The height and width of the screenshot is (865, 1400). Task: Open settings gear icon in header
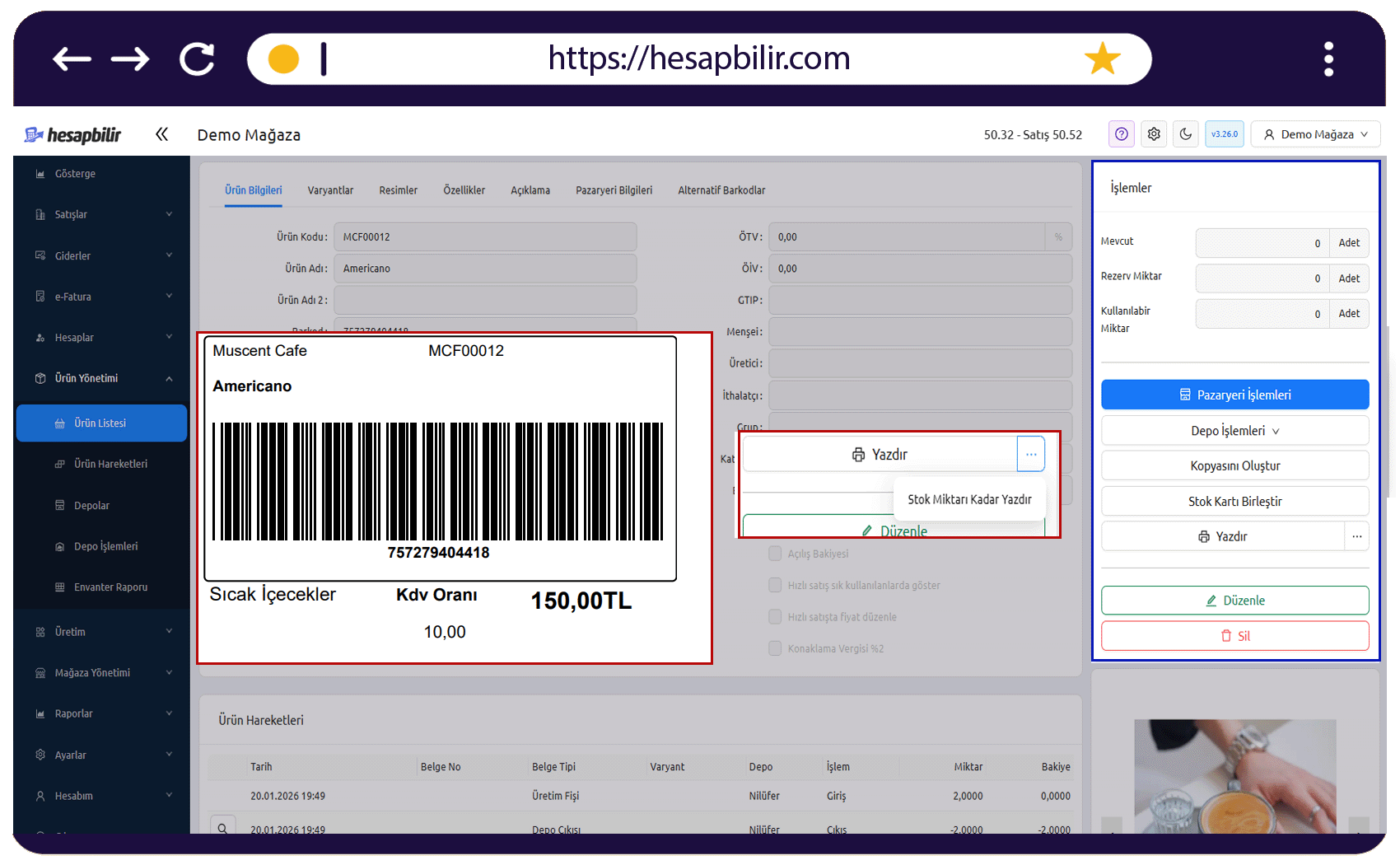pos(1154,133)
